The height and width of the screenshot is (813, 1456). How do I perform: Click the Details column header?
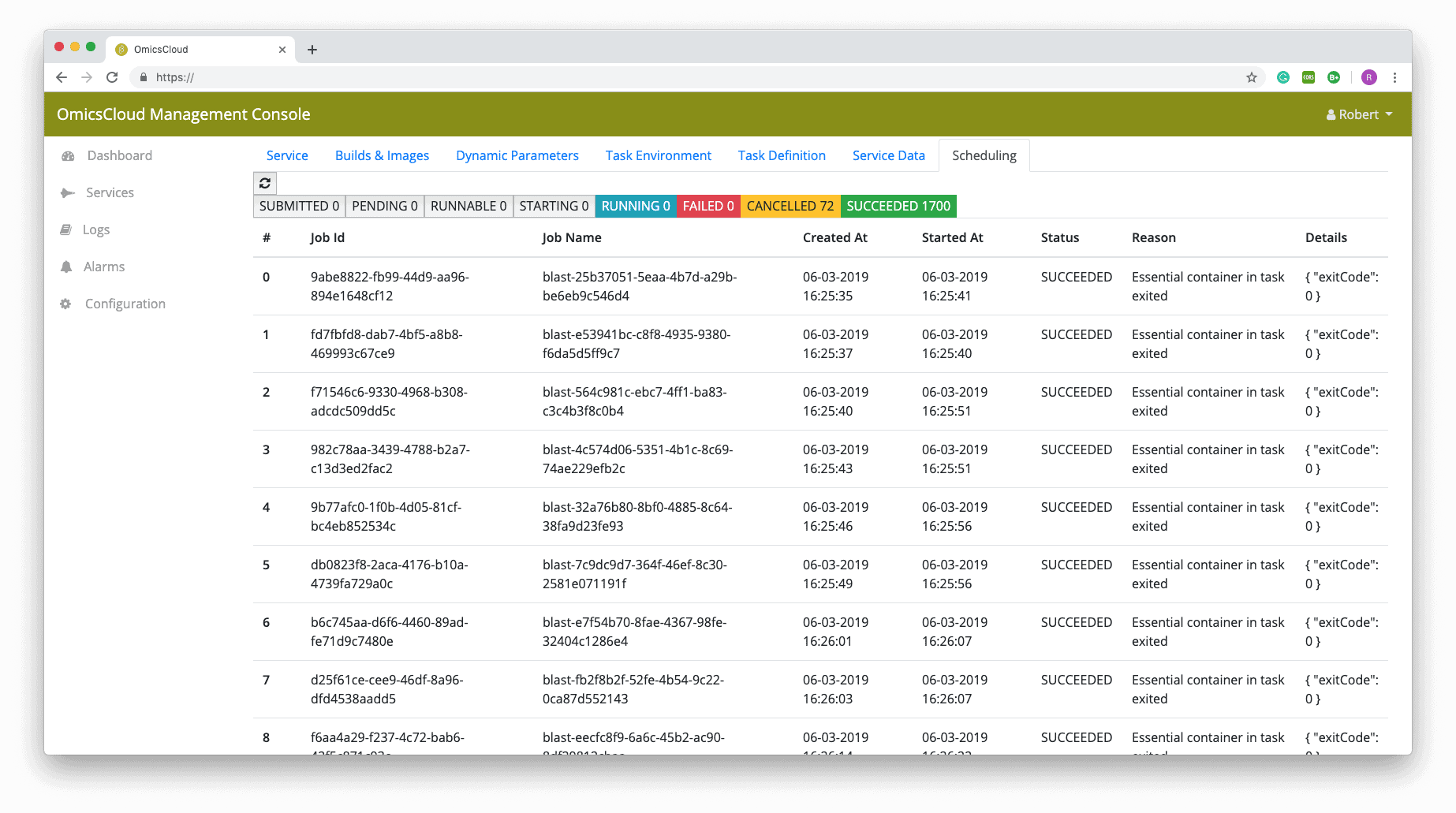(x=1327, y=238)
